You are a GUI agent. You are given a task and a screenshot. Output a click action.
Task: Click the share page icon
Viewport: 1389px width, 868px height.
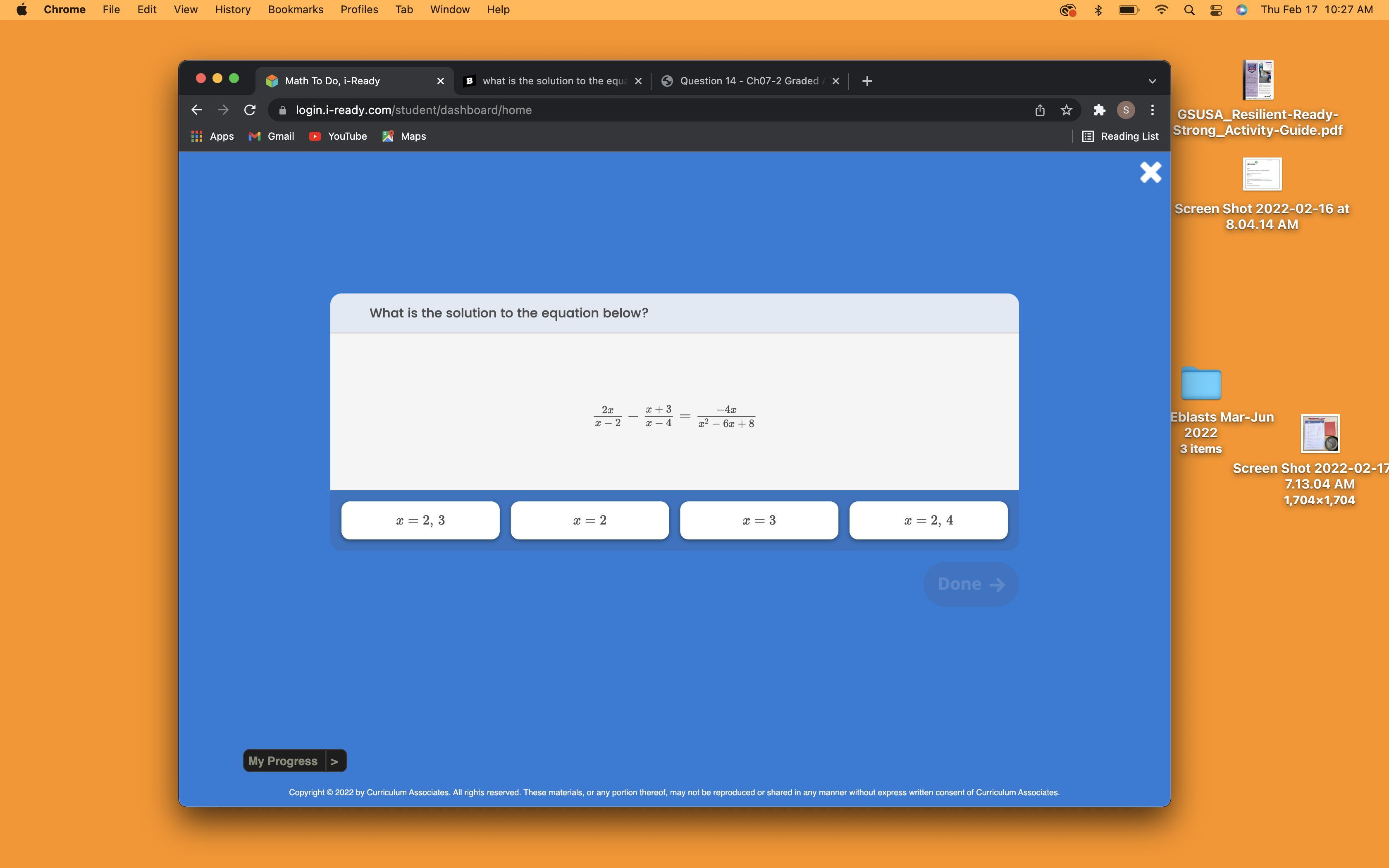tap(1039, 110)
